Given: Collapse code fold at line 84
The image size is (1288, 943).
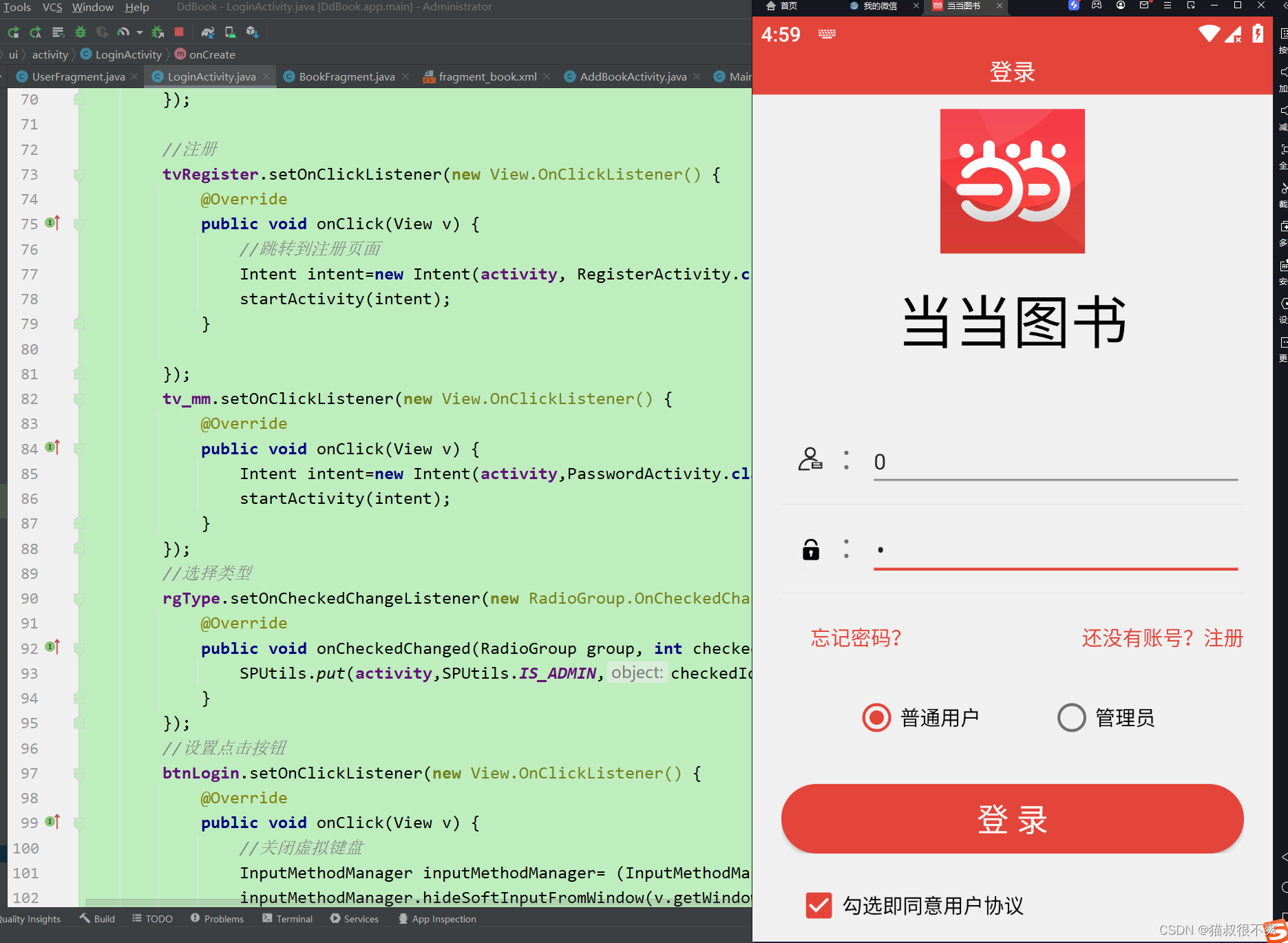Looking at the screenshot, I should click(x=79, y=449).
